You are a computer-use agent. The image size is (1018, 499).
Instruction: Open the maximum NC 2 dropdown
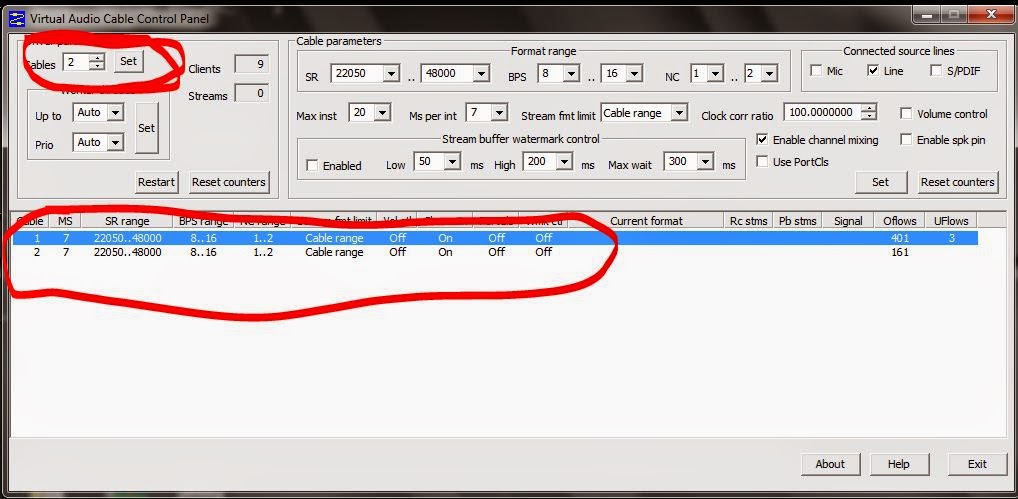[769, 74]
